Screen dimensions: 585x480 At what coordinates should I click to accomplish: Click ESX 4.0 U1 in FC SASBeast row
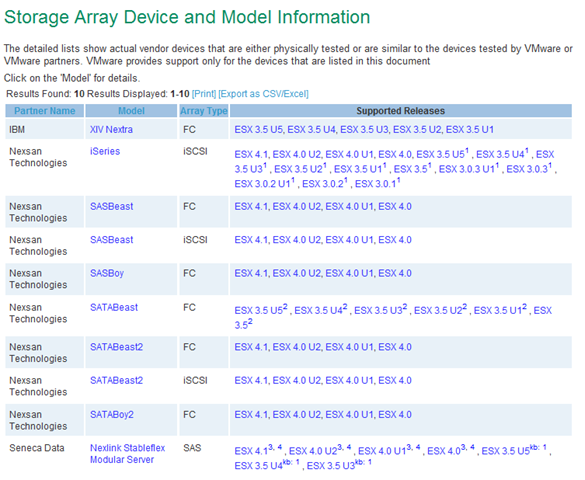coord(349,206)
